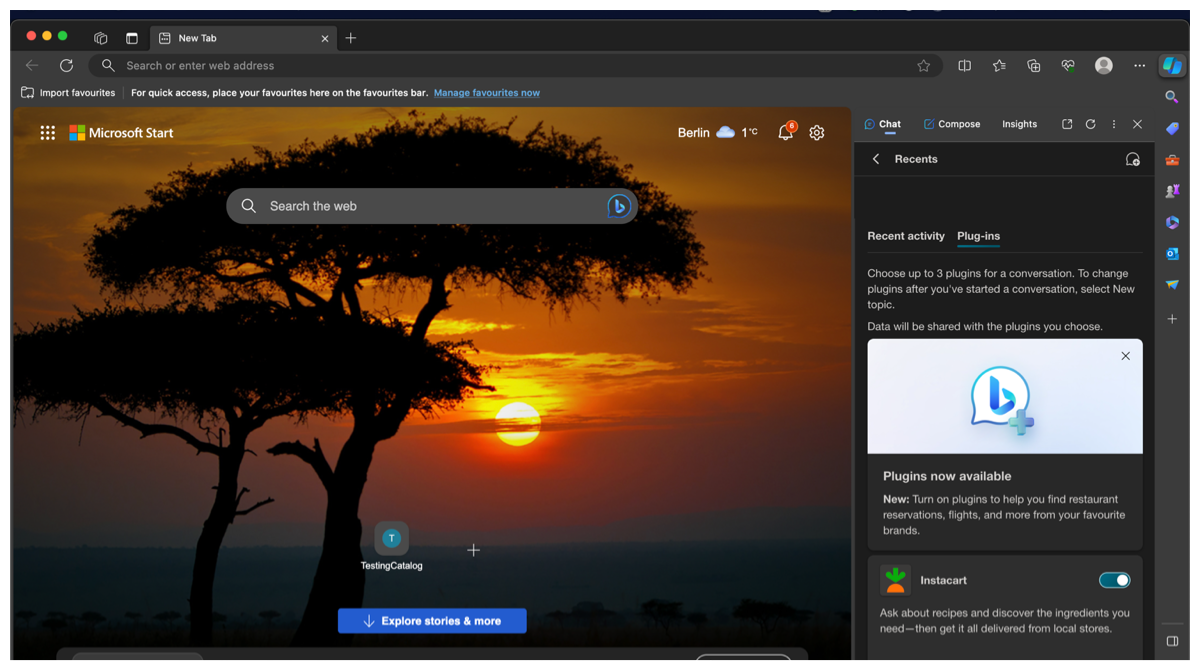
Task: Open Search in the Edge sidebar
Action: point(1172,97)
